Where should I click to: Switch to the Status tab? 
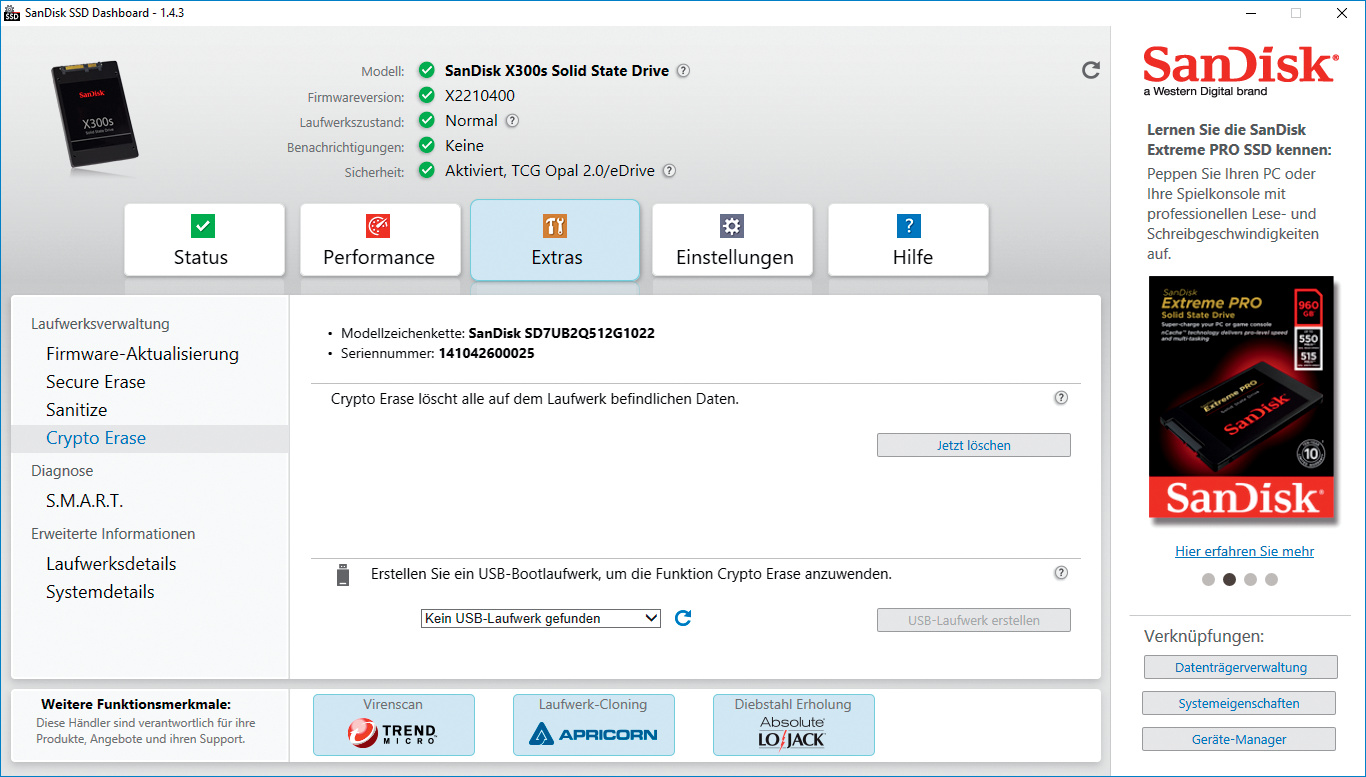[x=204, y=240]
